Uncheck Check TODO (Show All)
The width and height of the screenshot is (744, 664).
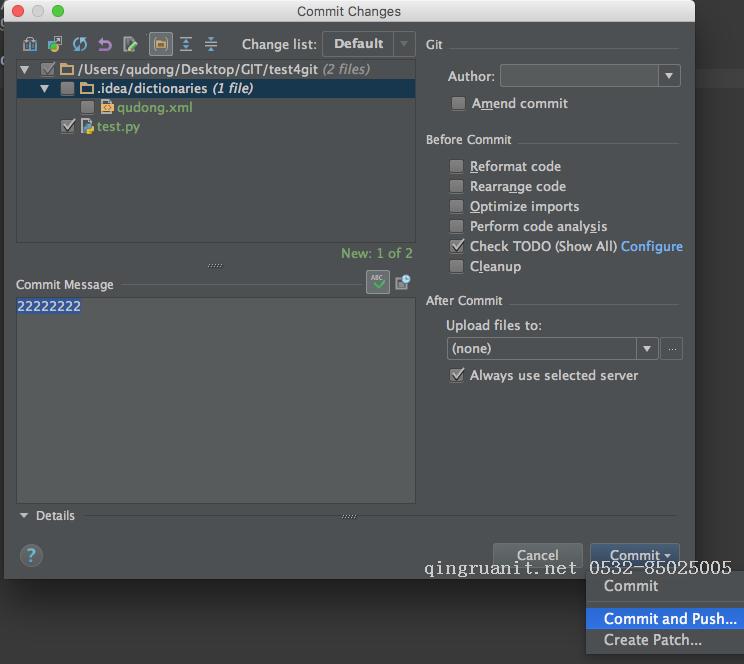(x=456, y=246)
